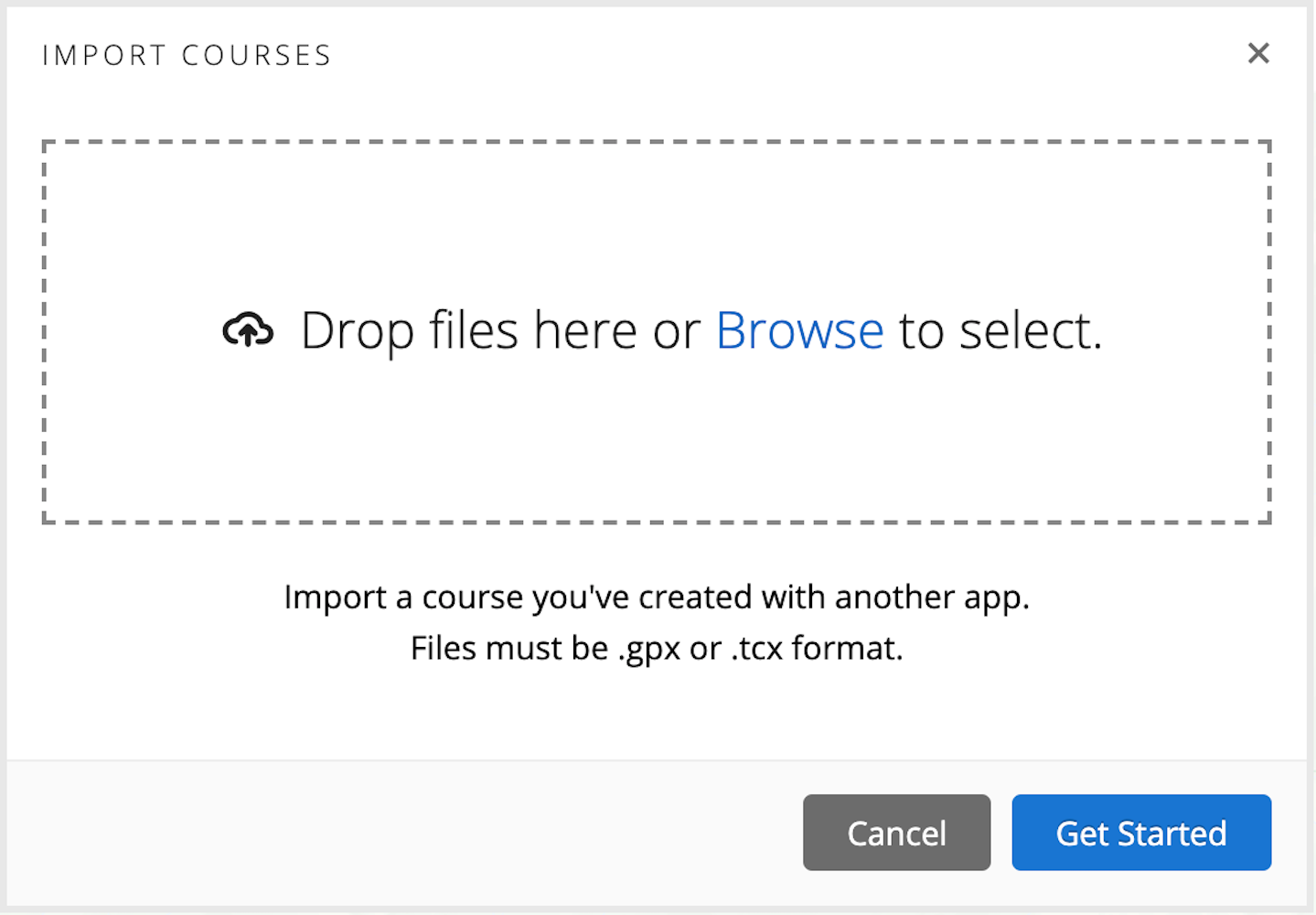
Task: Click the Get Started button
Action: [x=1140, y=833]
